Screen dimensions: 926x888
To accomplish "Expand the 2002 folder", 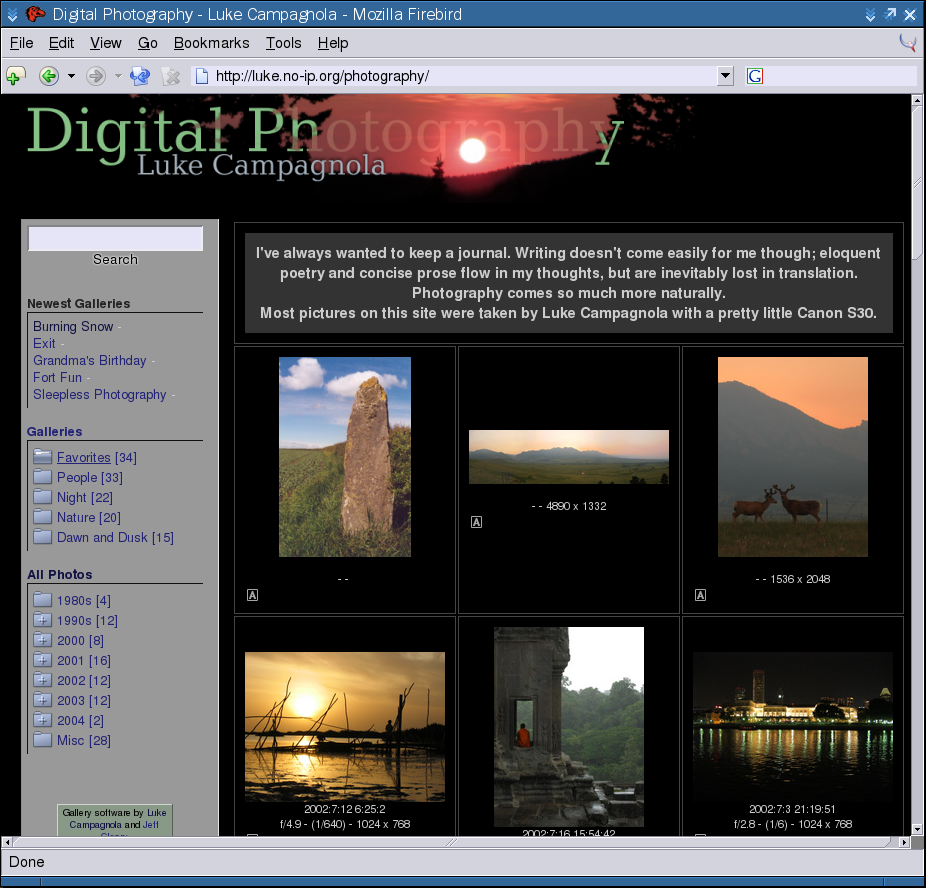I will point(43,681).
